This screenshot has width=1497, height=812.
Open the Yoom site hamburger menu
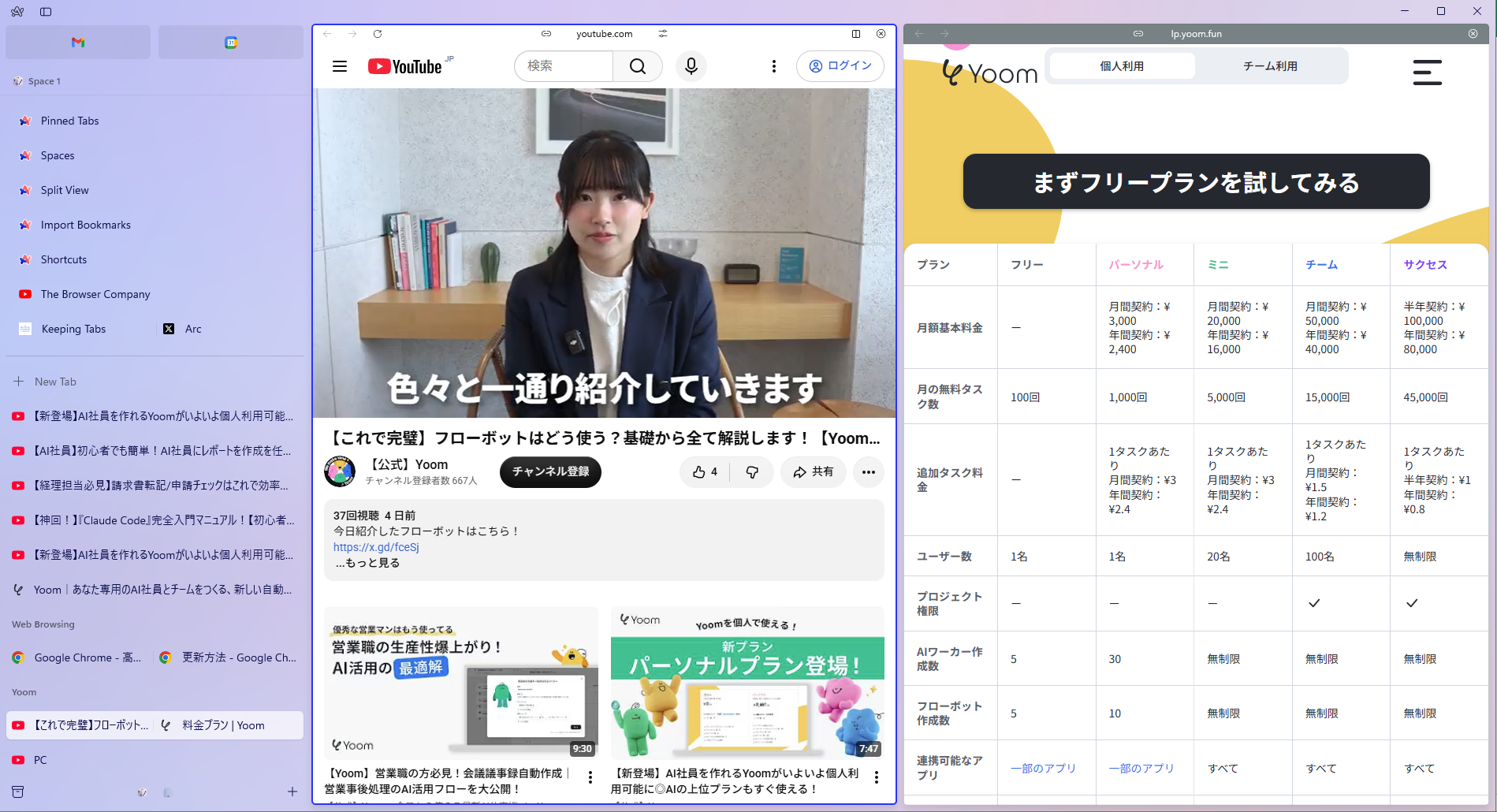pos(1428,73)
